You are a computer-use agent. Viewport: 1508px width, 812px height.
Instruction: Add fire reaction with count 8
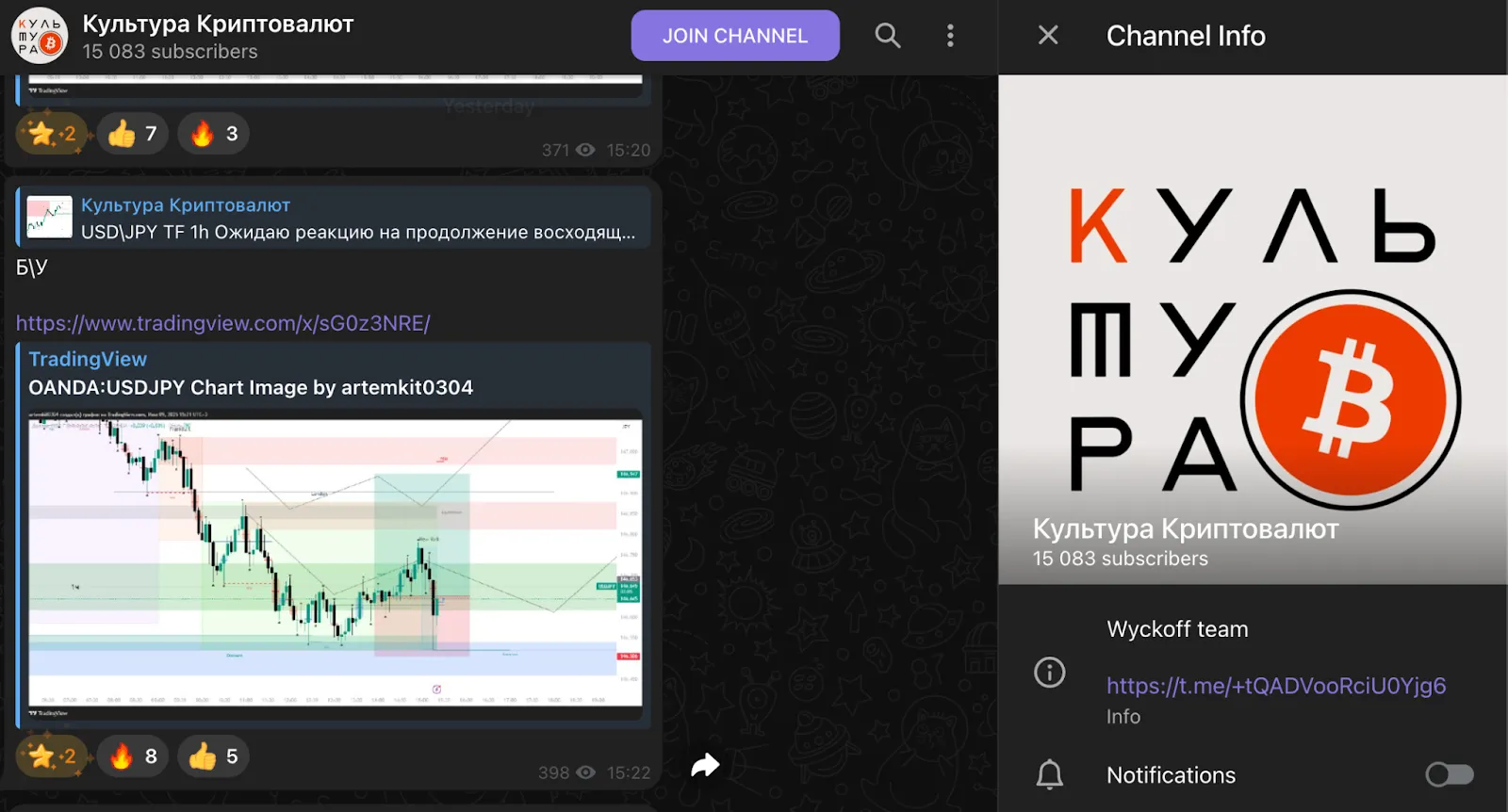pos(132,756)
